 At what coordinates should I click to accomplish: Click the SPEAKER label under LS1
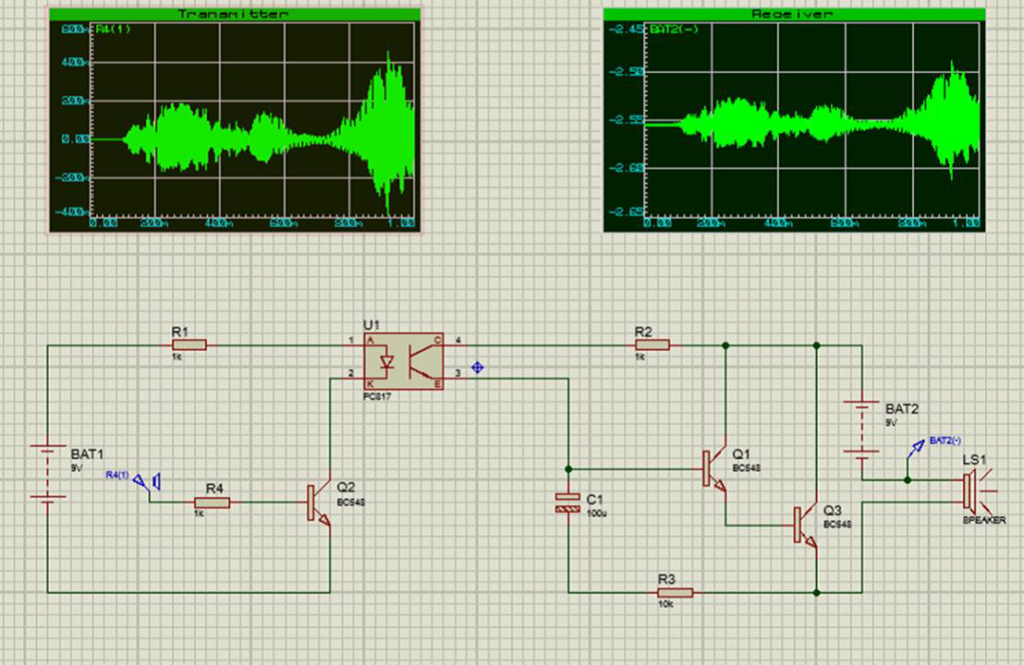point(984,521)
